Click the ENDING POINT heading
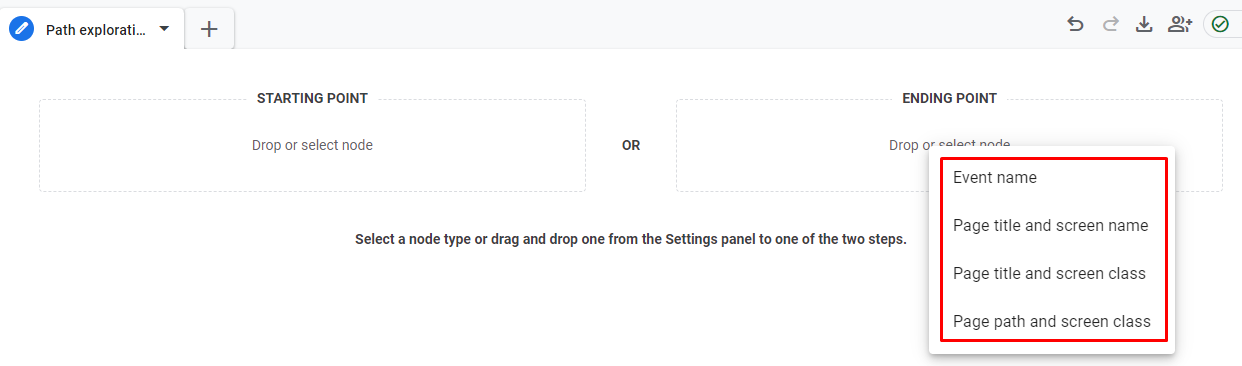Screen dimensions: 1242x366 pyautogui.click(x=949, y=98)
